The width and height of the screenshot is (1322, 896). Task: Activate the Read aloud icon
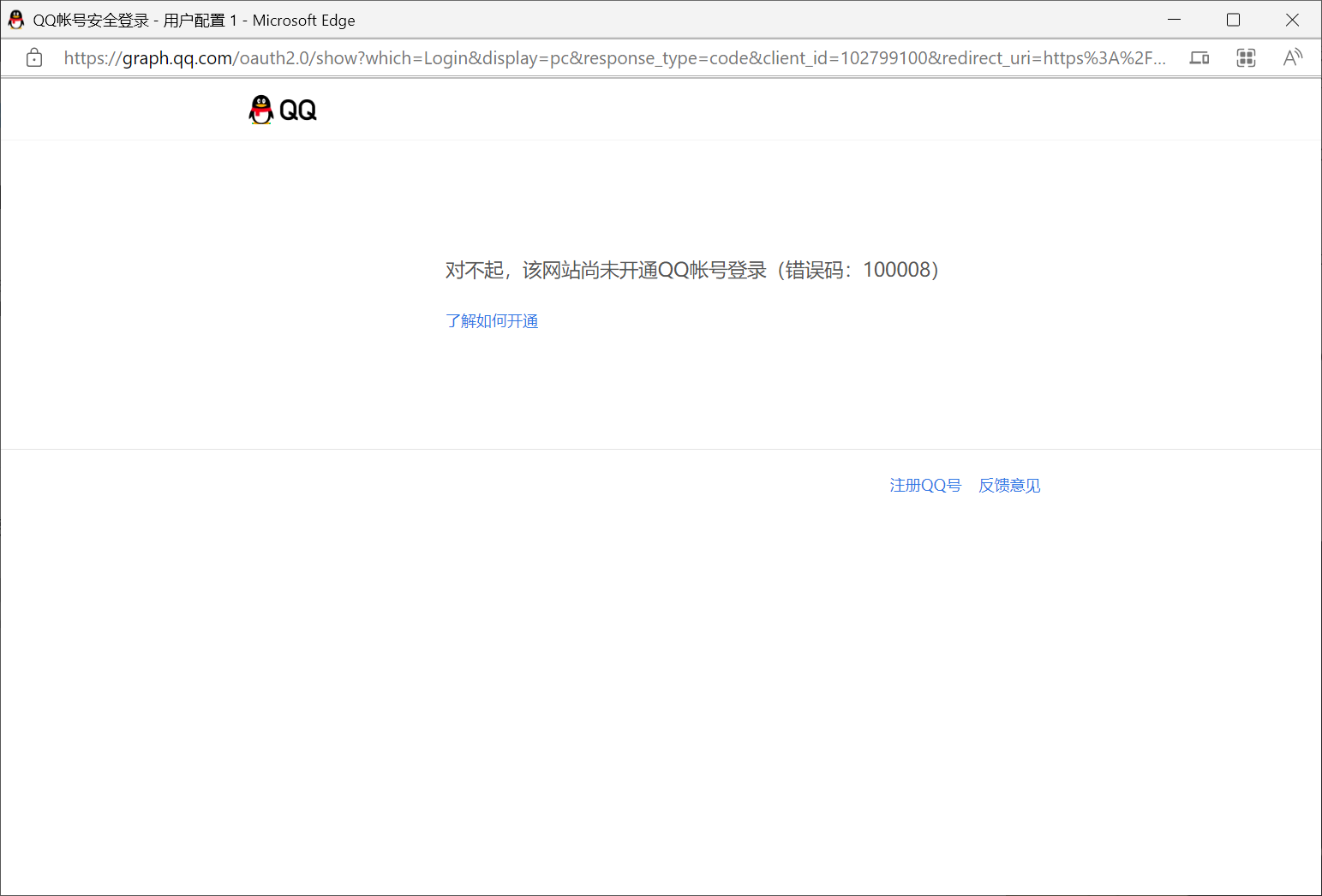point(1293,57)
